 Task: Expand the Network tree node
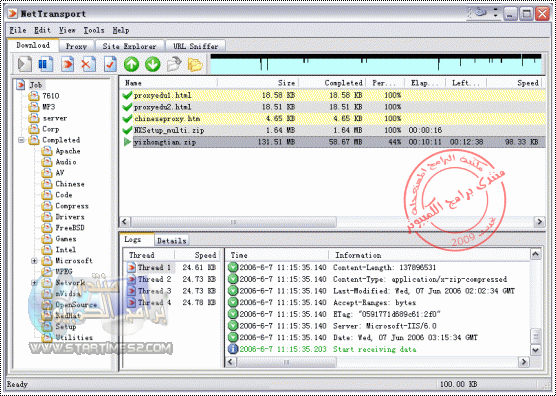tap(34, 283)
